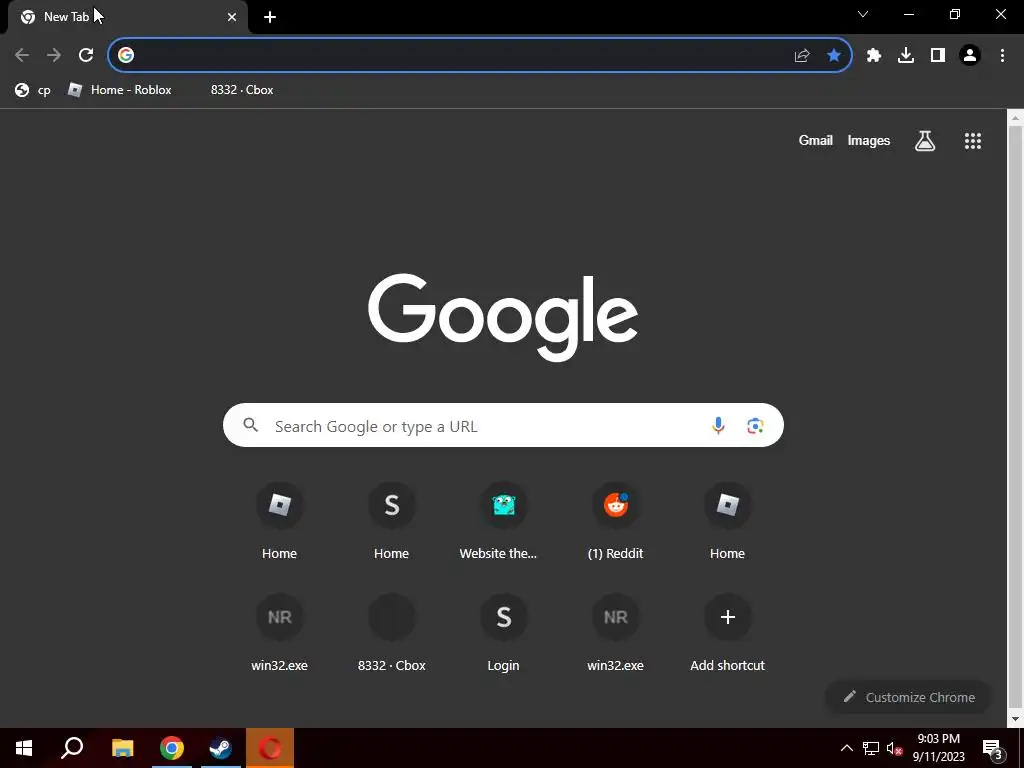Viewport: 1024px width, 768px height.
Task: Open the first Roblox Home shortcut tile
Action: (x=280, y=520)
